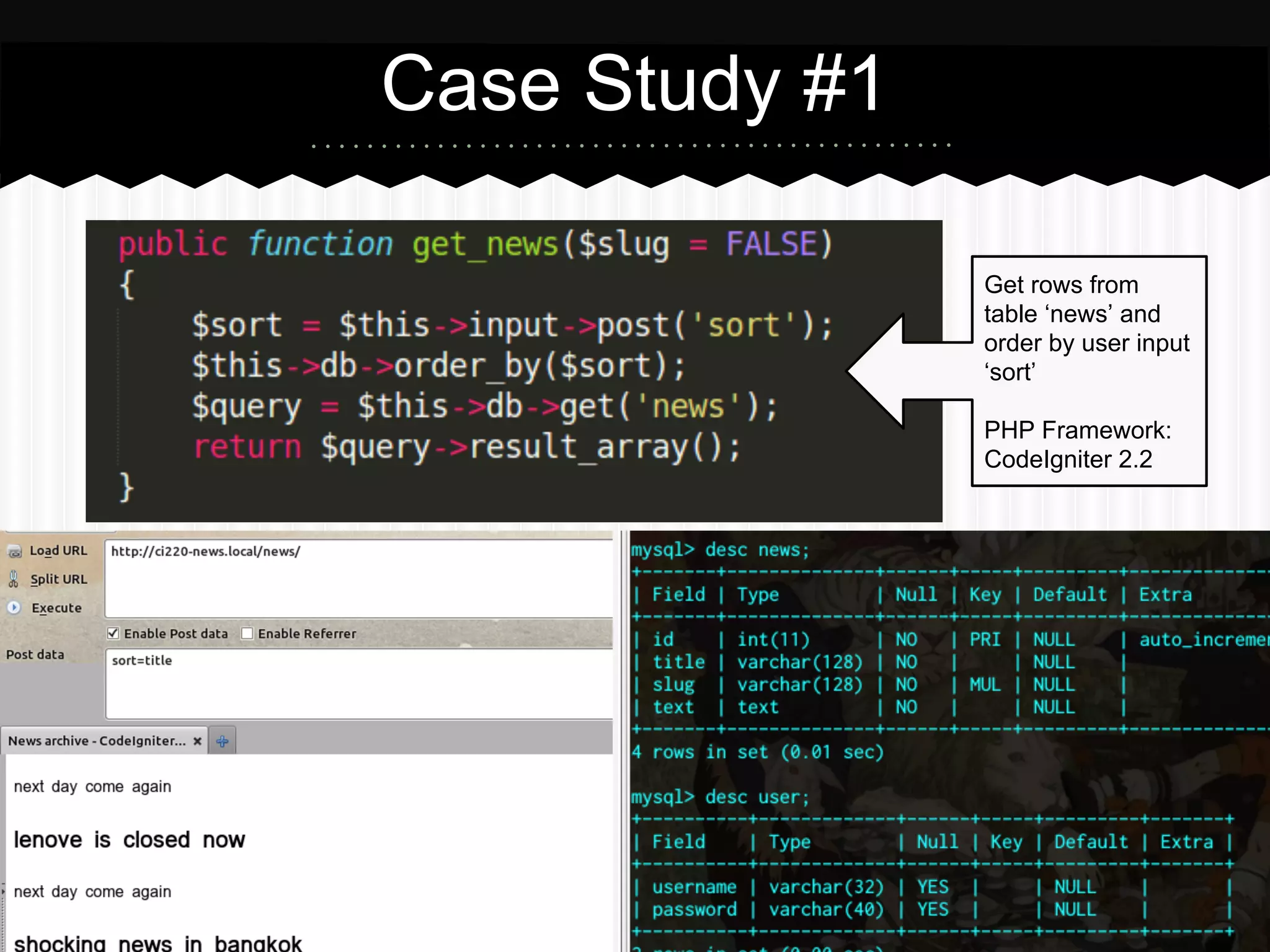The image size is (1270, 952).
Task: Click 'mysql> desc user;' command line
Action: (x=721, y=797)
